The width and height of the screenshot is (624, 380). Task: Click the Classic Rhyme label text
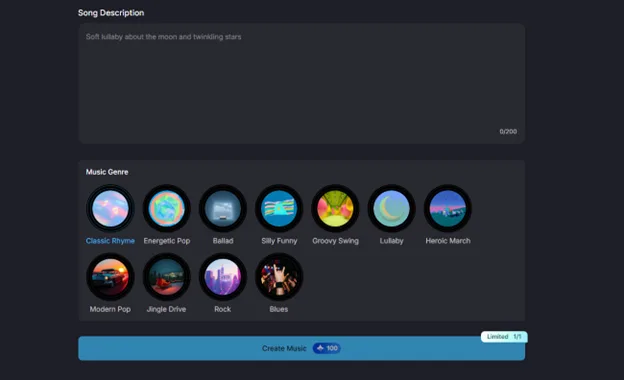point(110,241)
